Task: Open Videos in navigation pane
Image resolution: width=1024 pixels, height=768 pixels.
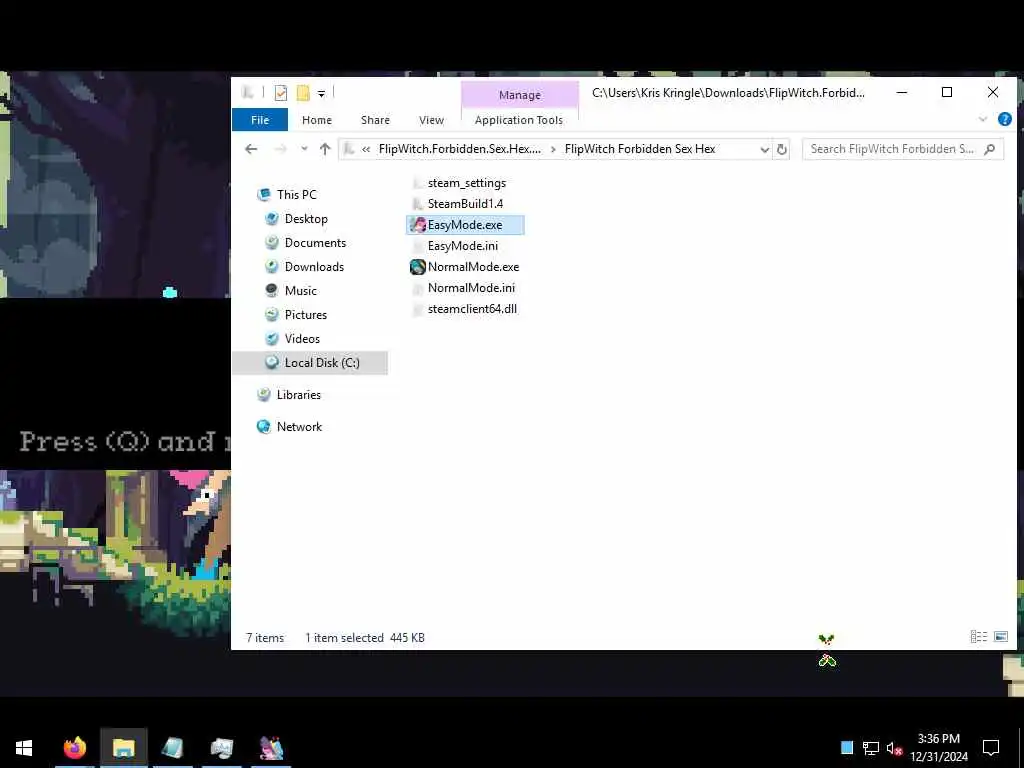Action: pyautogui.click(x=302, y=338)
